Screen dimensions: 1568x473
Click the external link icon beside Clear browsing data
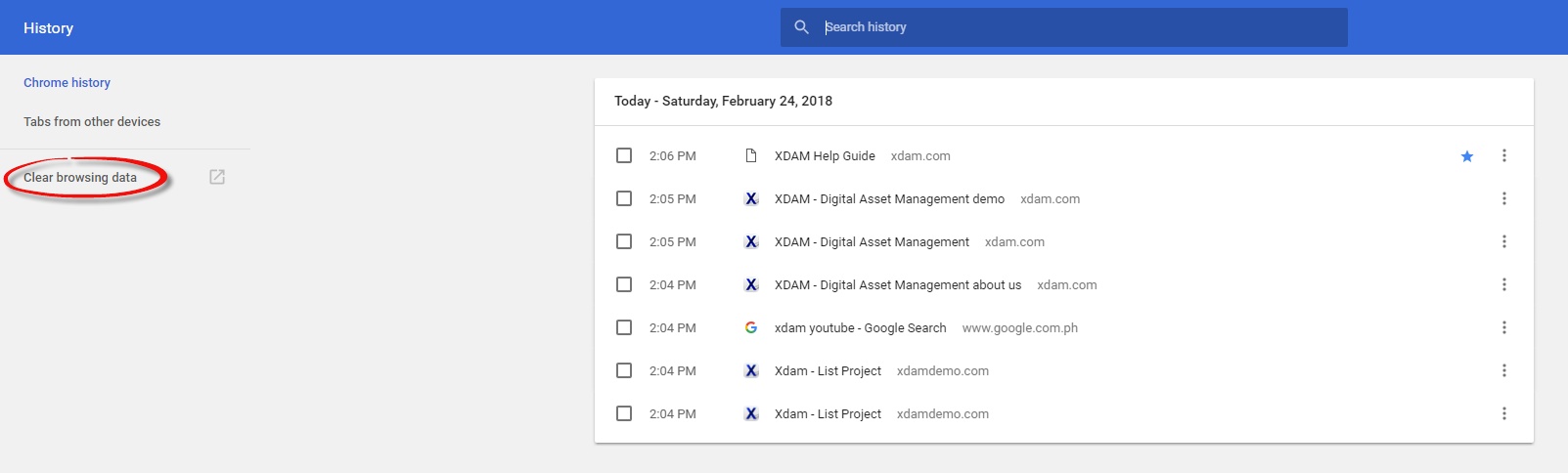point(217,177)
